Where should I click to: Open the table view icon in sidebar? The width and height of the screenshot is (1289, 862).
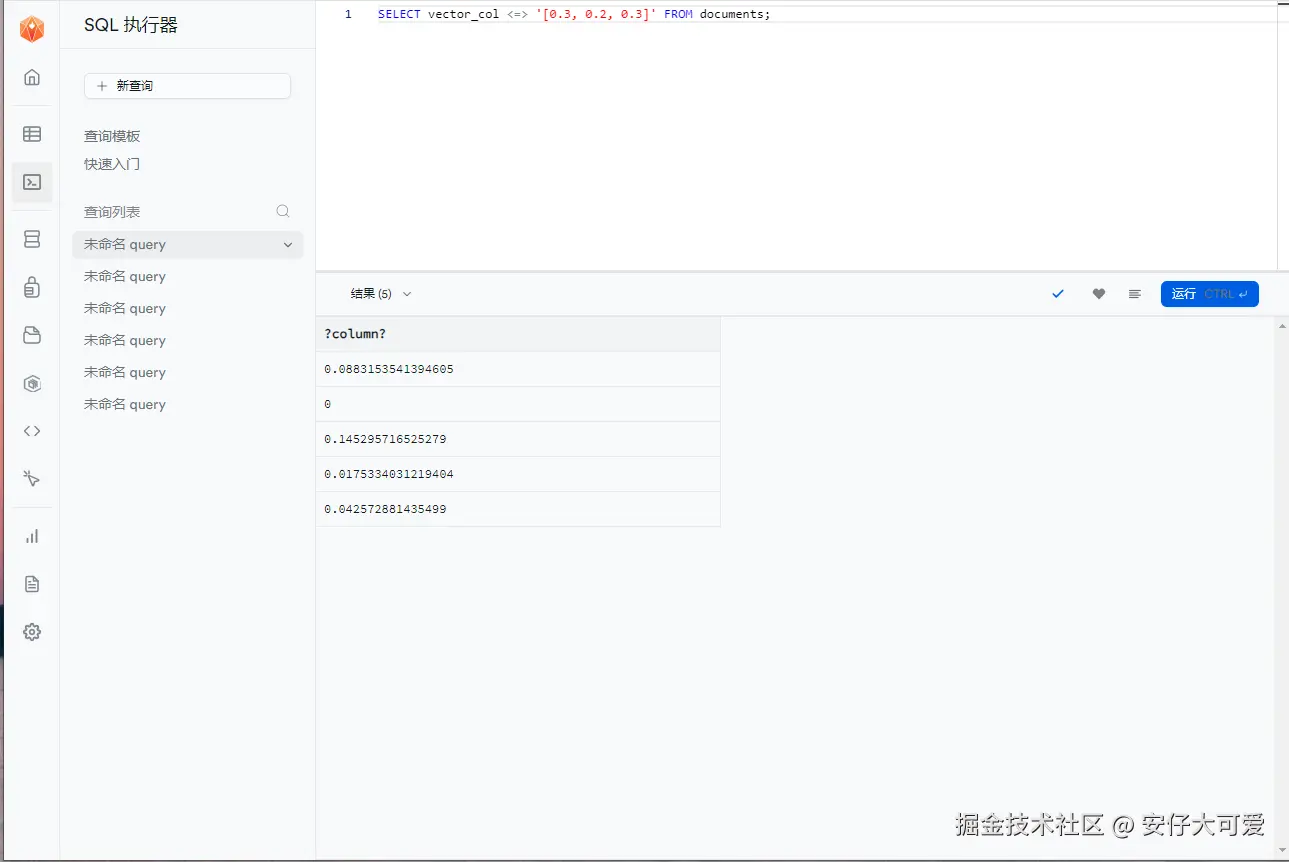(x=32, y=134)
